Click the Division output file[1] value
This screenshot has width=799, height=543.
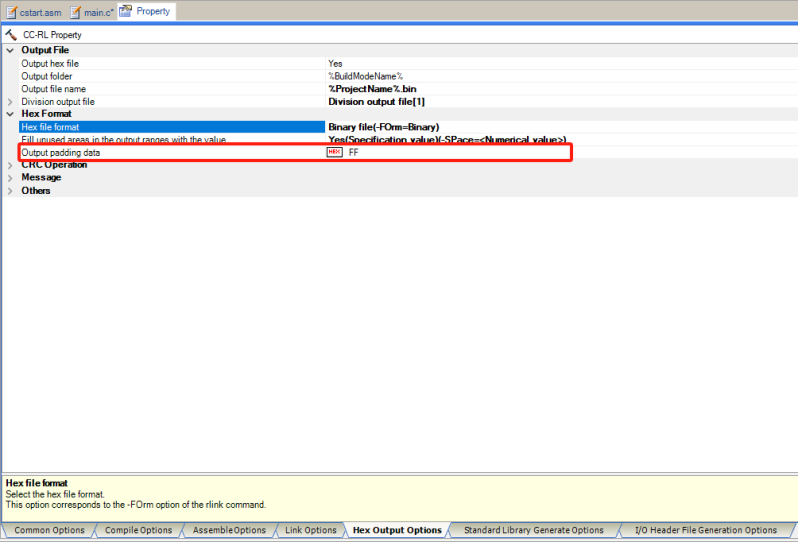point(376,102)
